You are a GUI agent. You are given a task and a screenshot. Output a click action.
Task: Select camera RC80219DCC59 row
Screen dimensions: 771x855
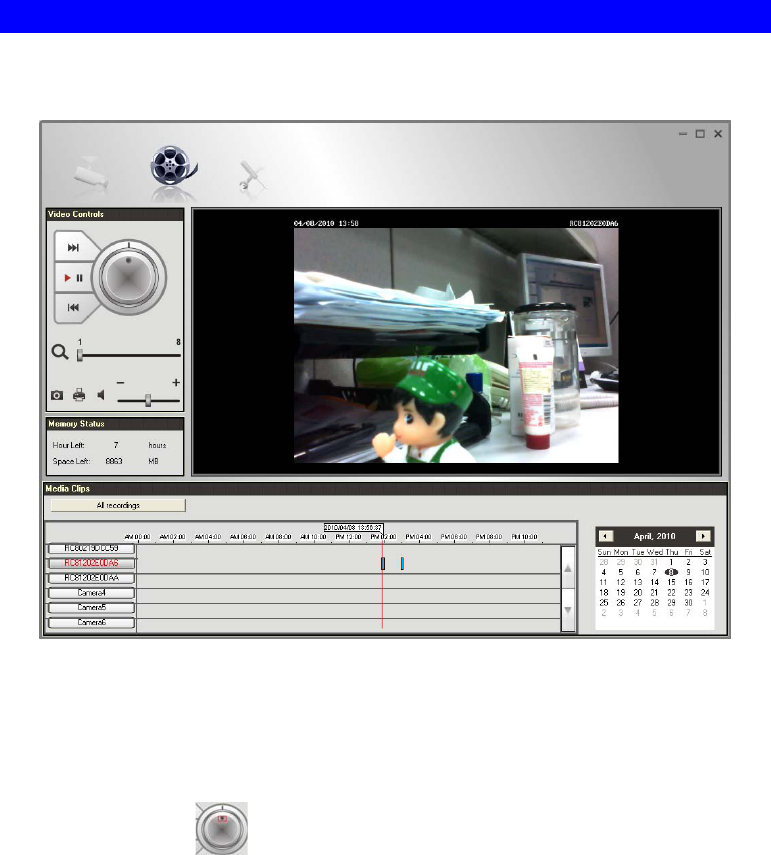coord(91,549)
